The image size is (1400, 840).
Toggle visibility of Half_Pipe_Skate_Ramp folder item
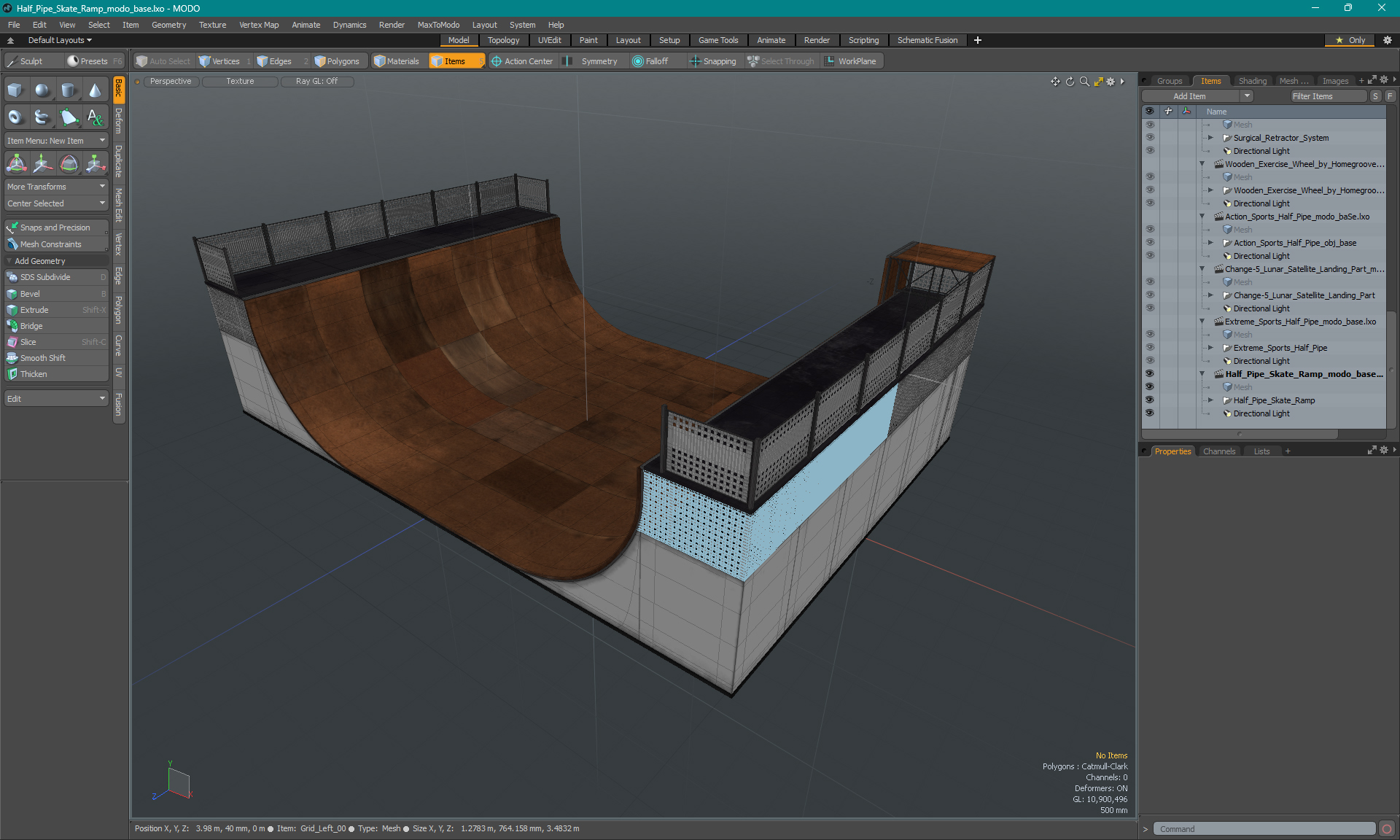click(x=1150, y=400)
